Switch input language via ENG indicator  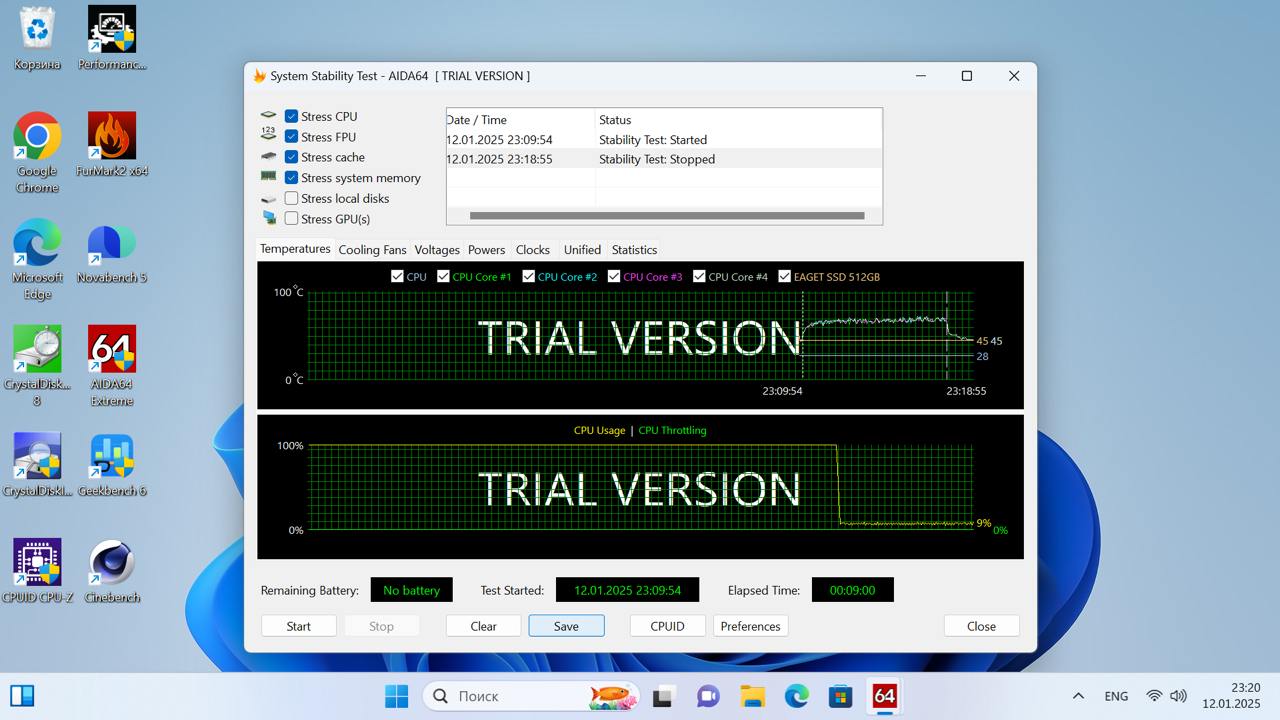1116,696
